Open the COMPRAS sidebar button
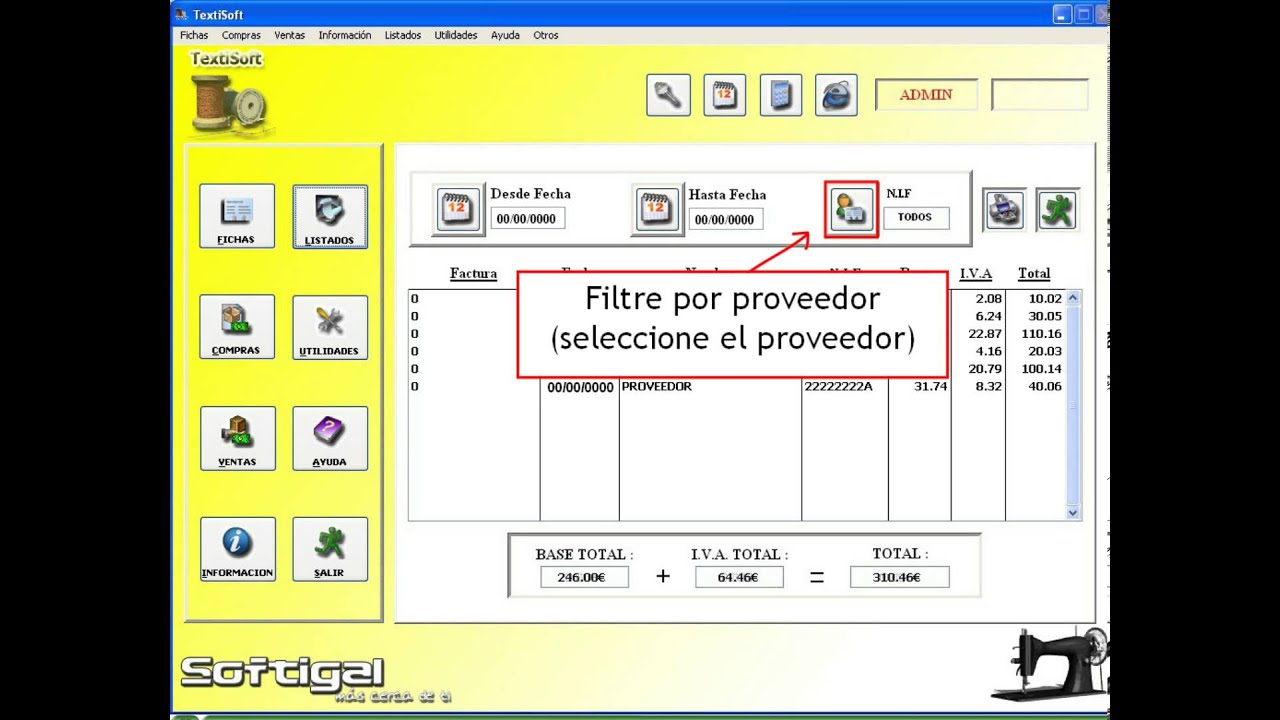 pos(237,327)
